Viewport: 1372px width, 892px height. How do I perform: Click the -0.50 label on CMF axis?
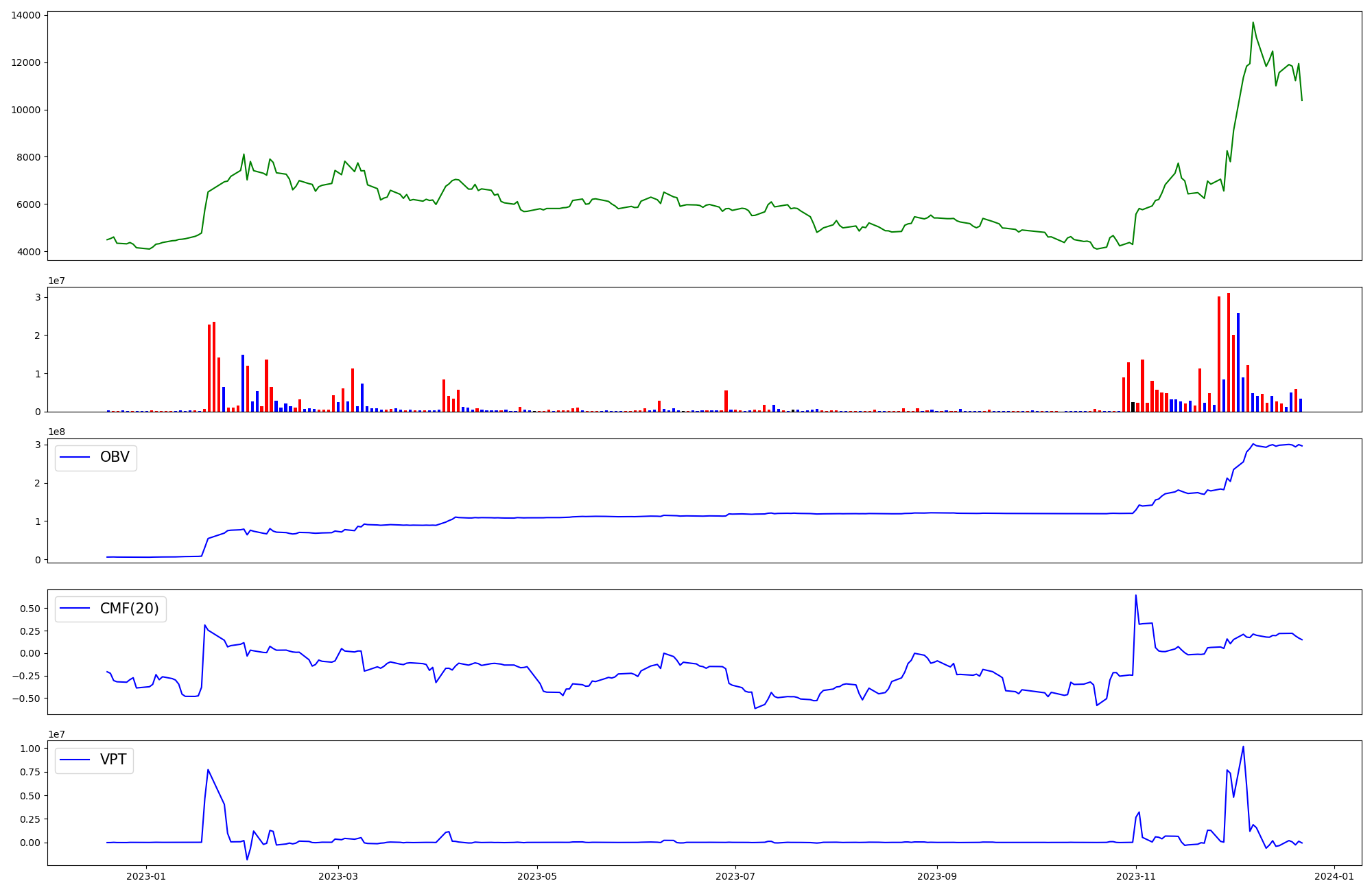click(x=25, y=699)
